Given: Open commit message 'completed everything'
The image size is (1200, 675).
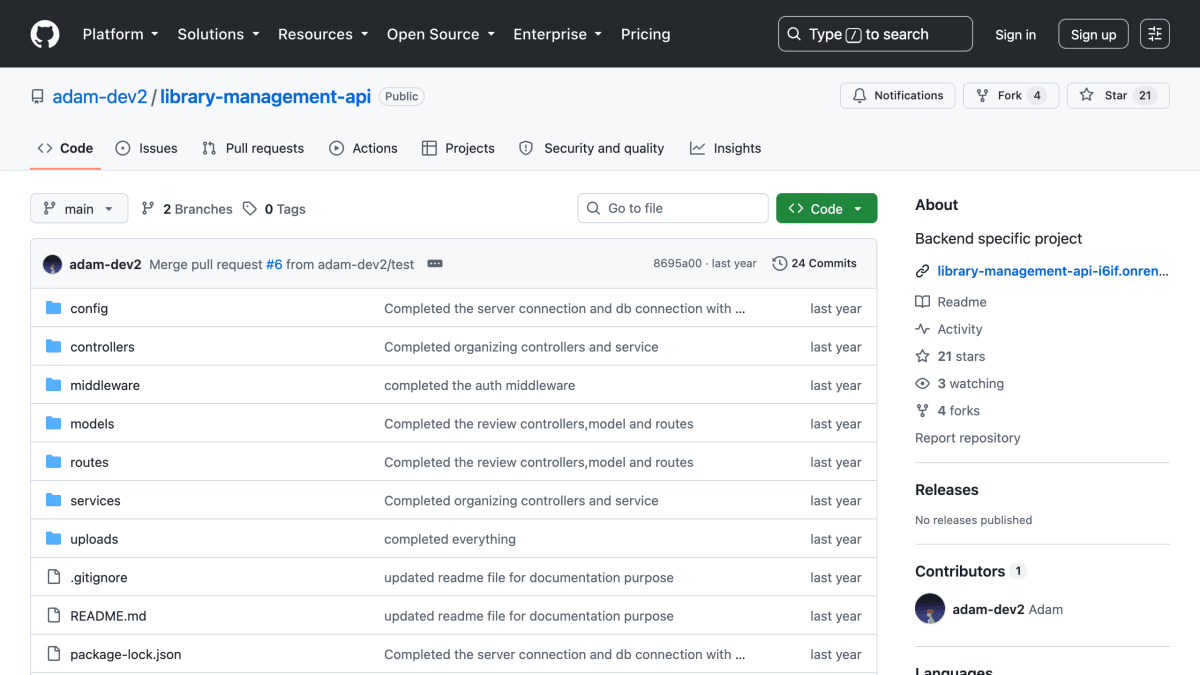Looking at the screenshot, I should click(450, 539).
